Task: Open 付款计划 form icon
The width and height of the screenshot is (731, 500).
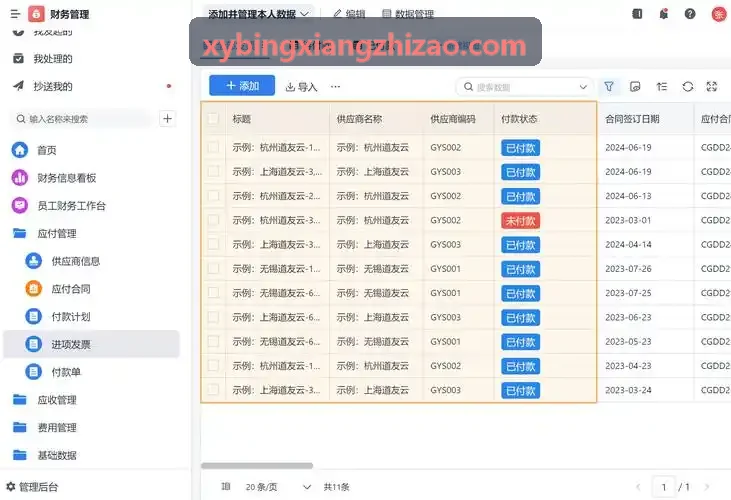Action: coord(34,316)
